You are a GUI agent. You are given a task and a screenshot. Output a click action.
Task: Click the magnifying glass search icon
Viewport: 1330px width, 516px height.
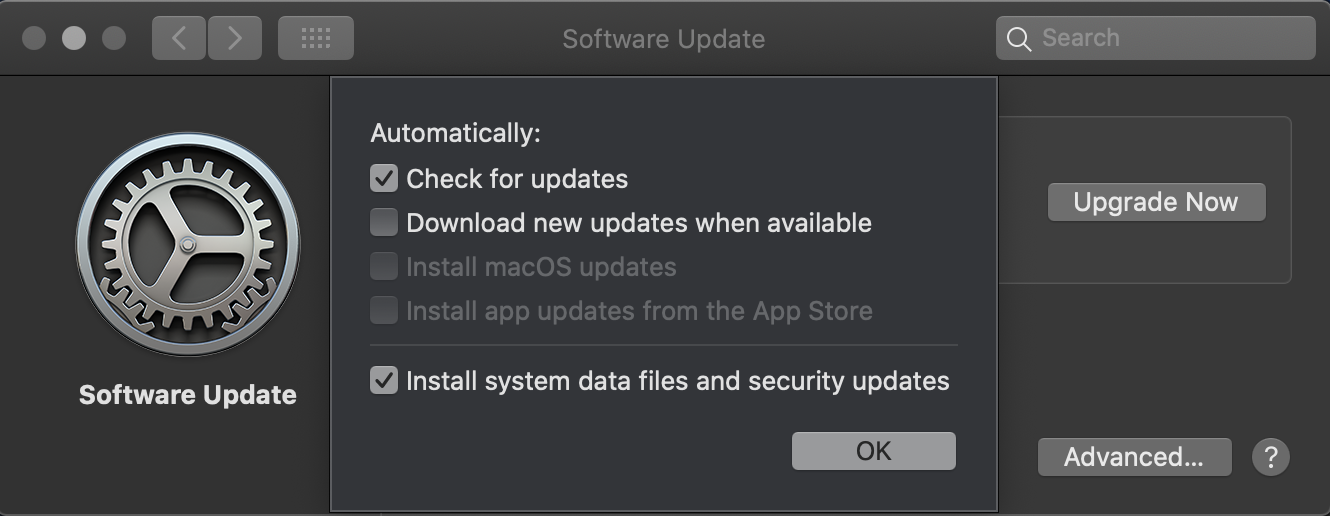point(1018,39)
